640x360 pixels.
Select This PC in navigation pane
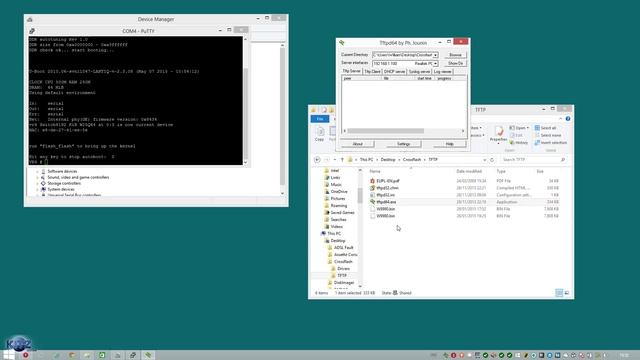(x=334, y=233)
